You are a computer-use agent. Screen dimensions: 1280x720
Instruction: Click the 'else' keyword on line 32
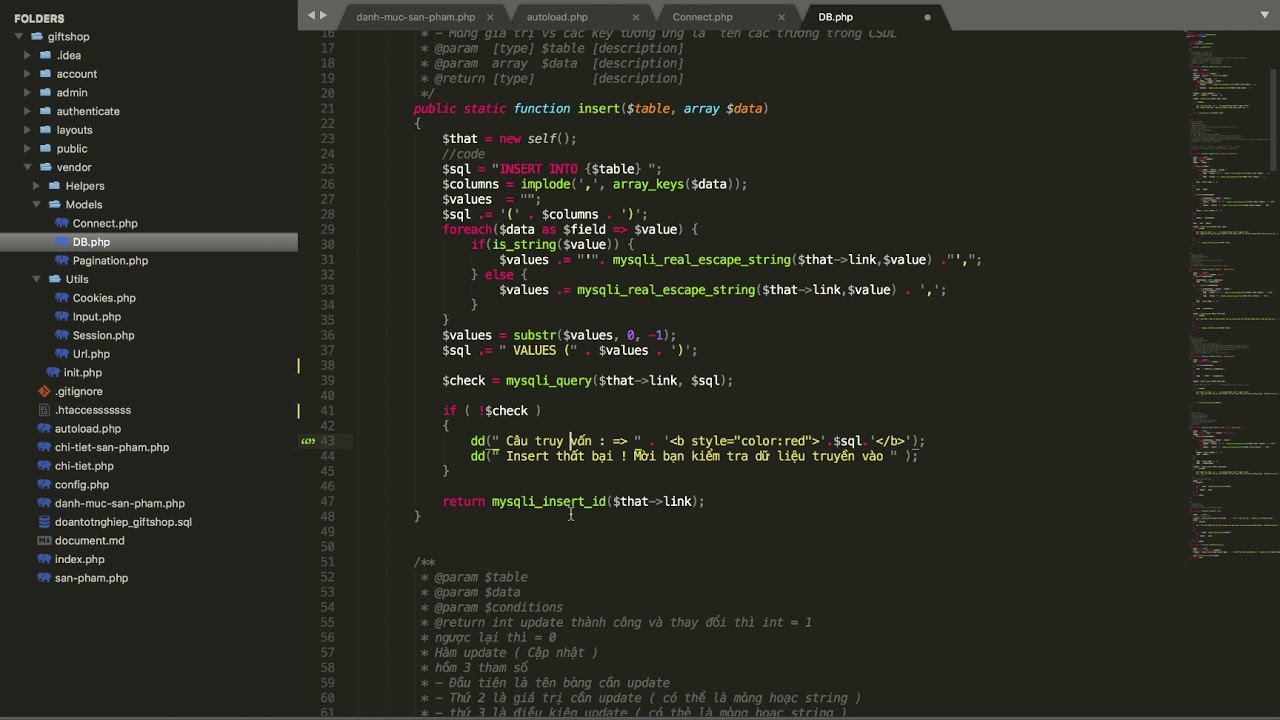pos(499,275)
